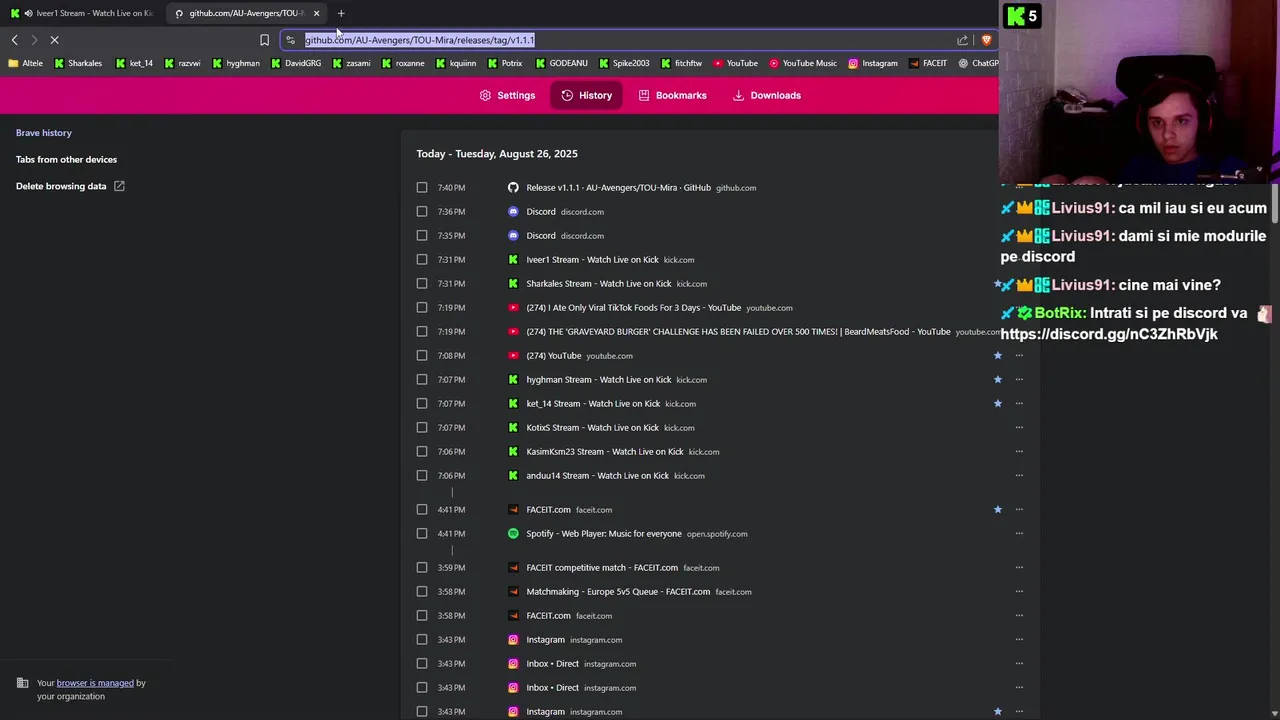The width and height of the screenshot is (1280, 720).
Task: Open roxanne bookmark
Action: pos(403,63)
